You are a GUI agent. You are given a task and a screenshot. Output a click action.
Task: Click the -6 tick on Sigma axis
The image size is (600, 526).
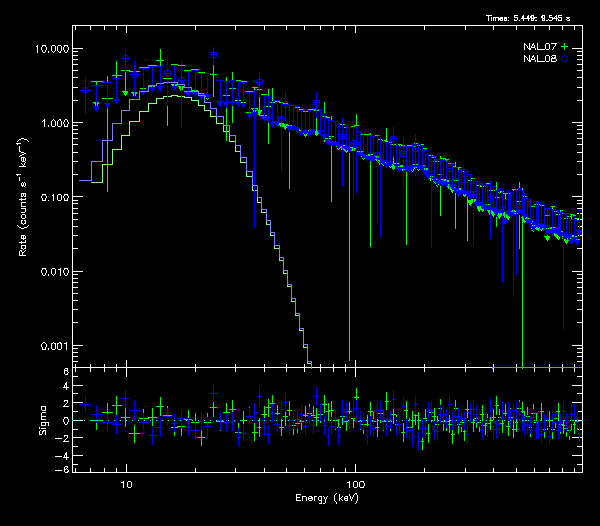65,470
